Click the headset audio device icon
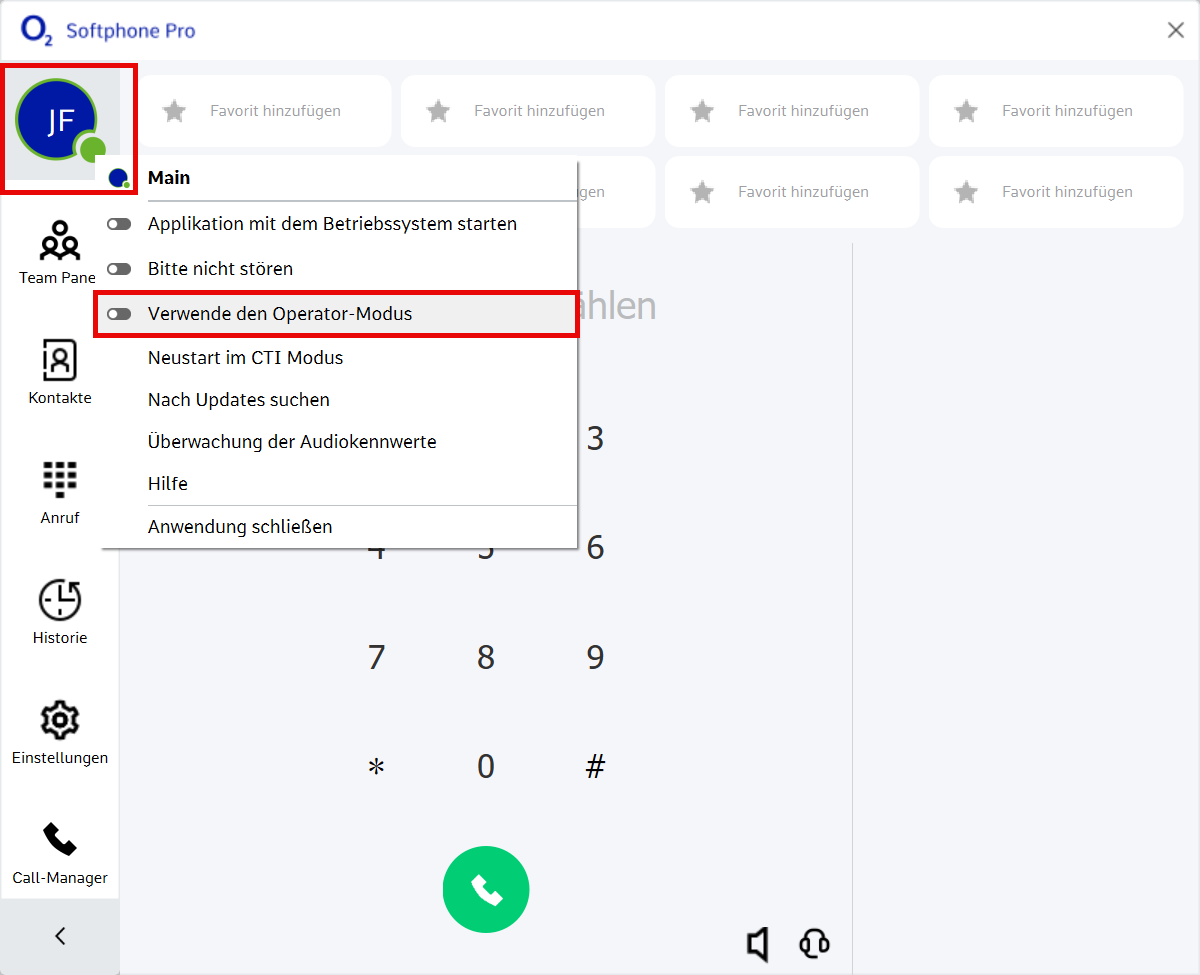 click(814, 943)
